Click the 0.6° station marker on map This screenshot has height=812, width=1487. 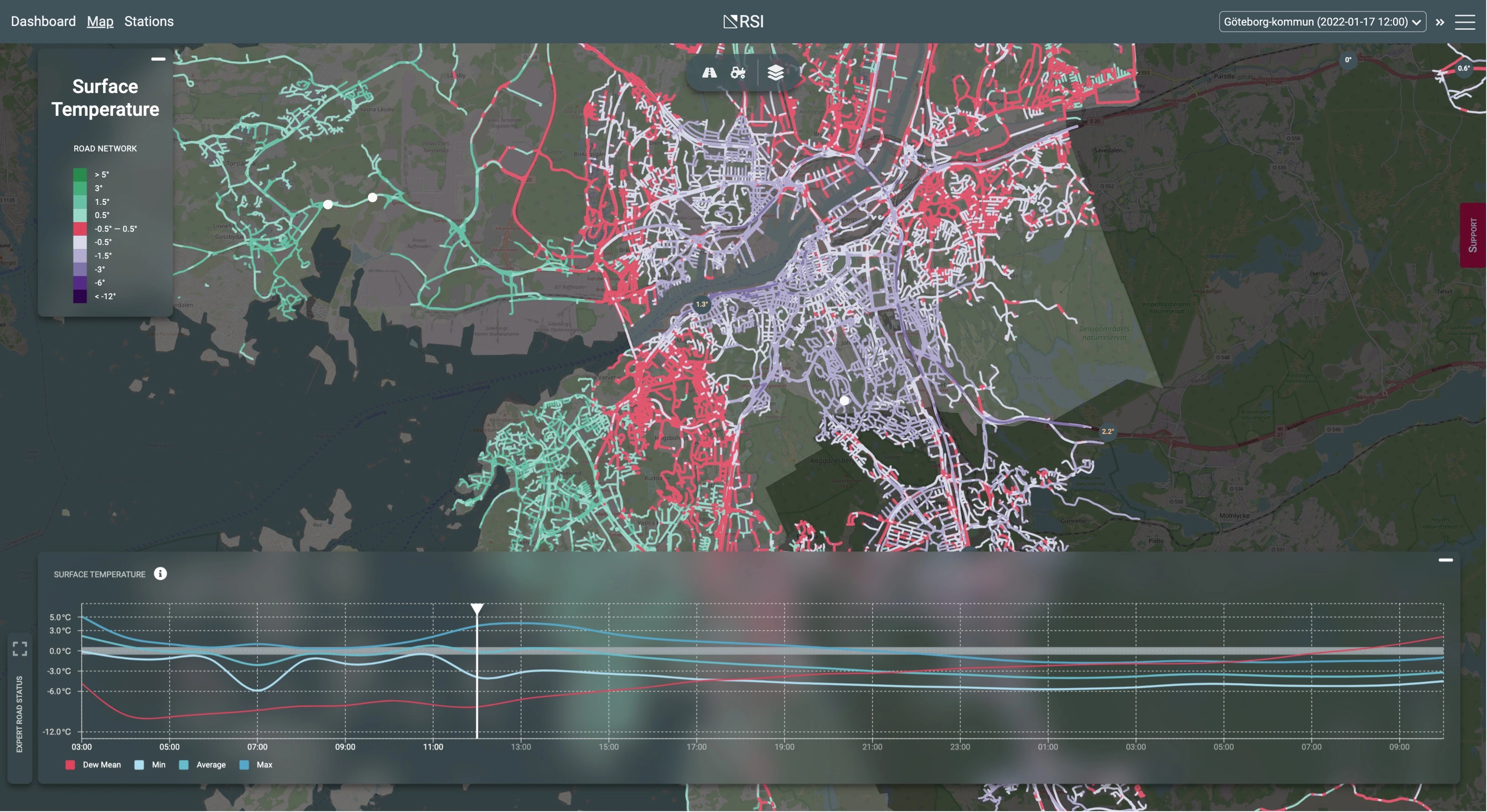tap(1464, 68)
